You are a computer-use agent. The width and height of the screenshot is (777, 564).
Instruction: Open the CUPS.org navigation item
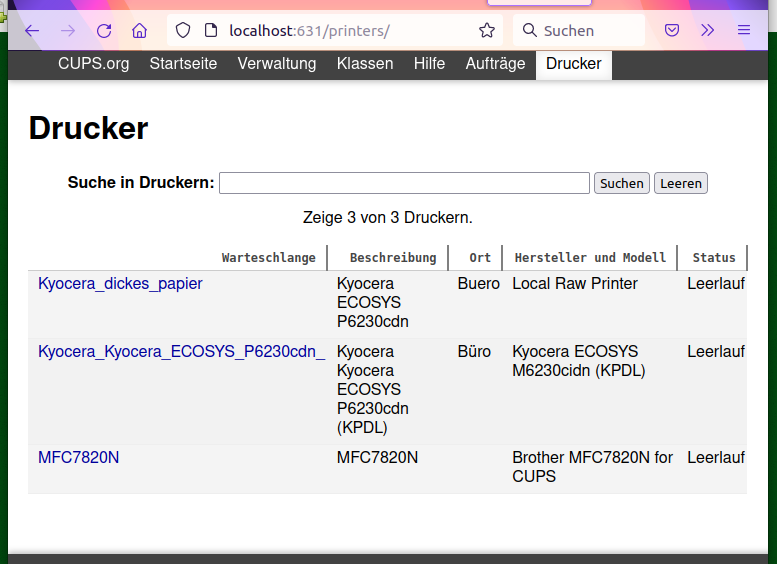point(94,63)
